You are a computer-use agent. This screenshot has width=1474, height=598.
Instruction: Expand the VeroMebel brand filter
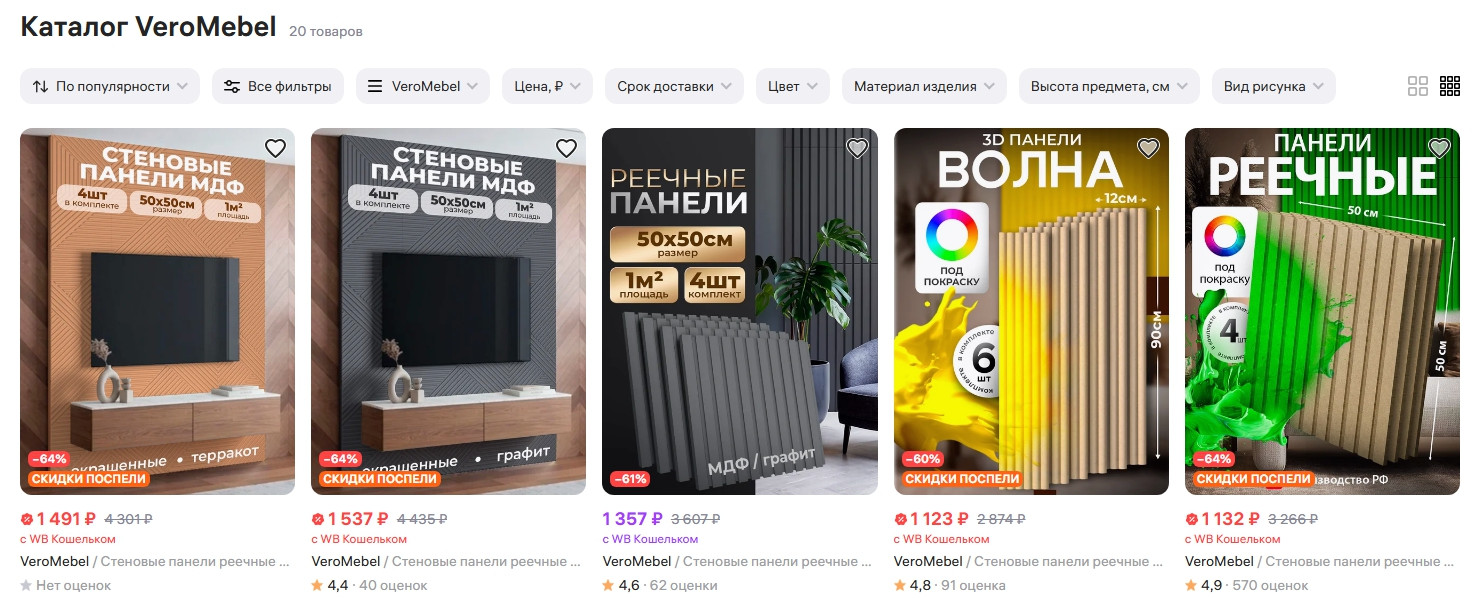pos(423,86)
